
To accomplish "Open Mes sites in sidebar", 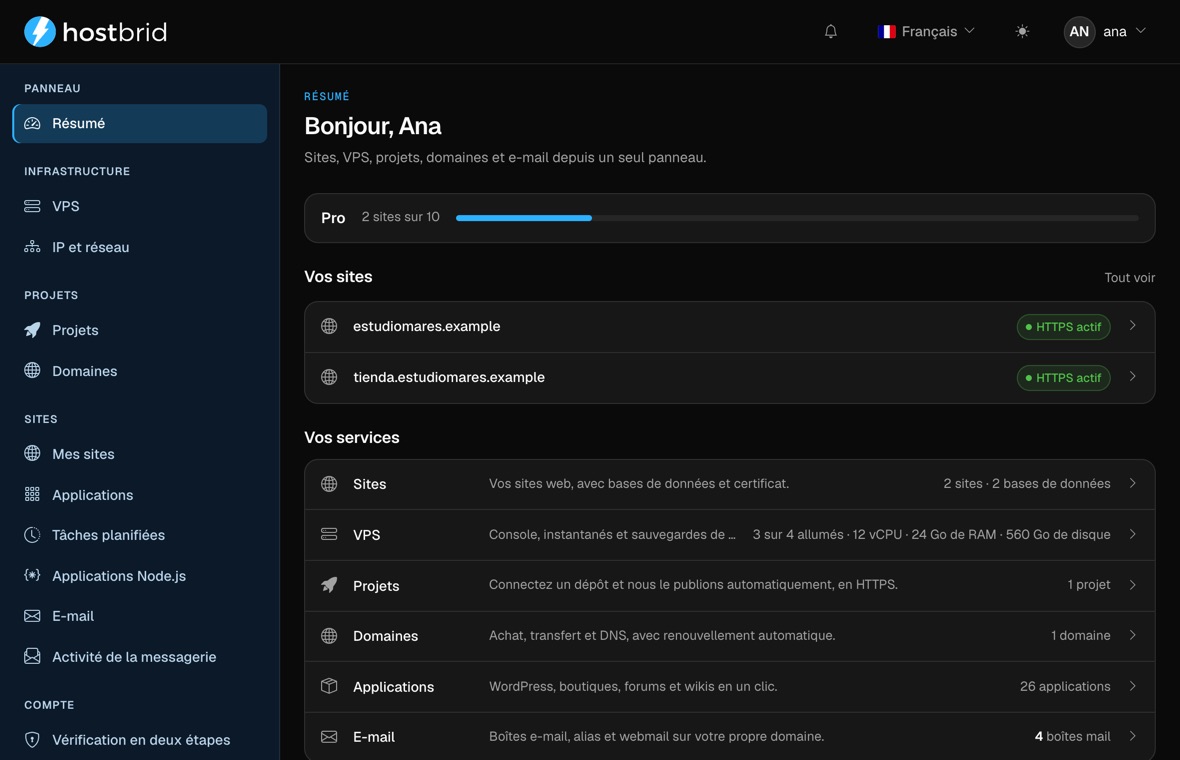I will tap(140, 454).
